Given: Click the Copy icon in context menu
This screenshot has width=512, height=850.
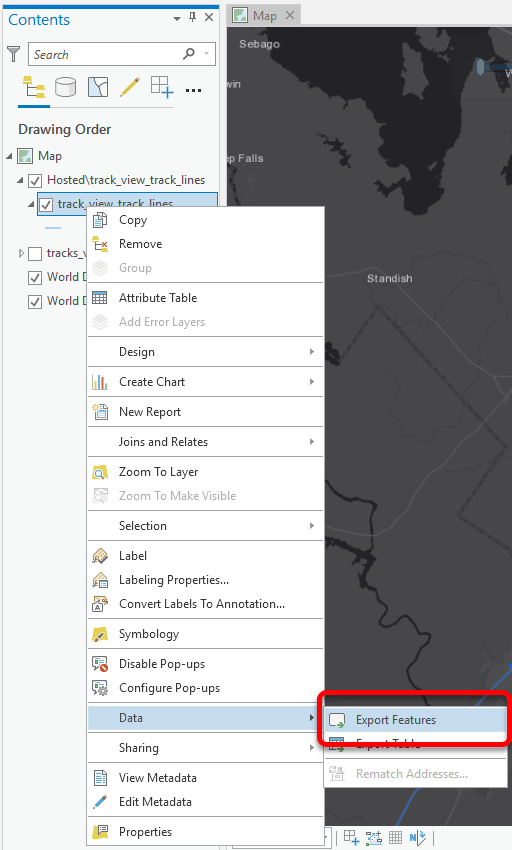Looking at the screenshot, I should (x=100, y=220).
